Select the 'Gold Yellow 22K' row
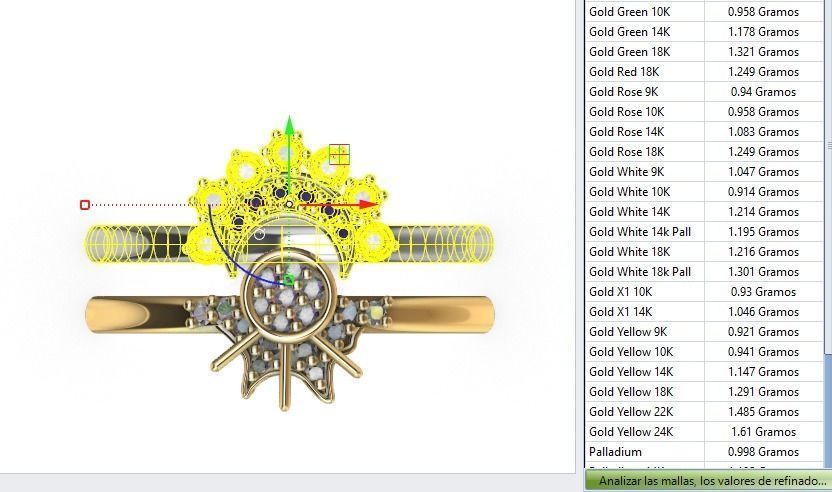 click(704, 412)
